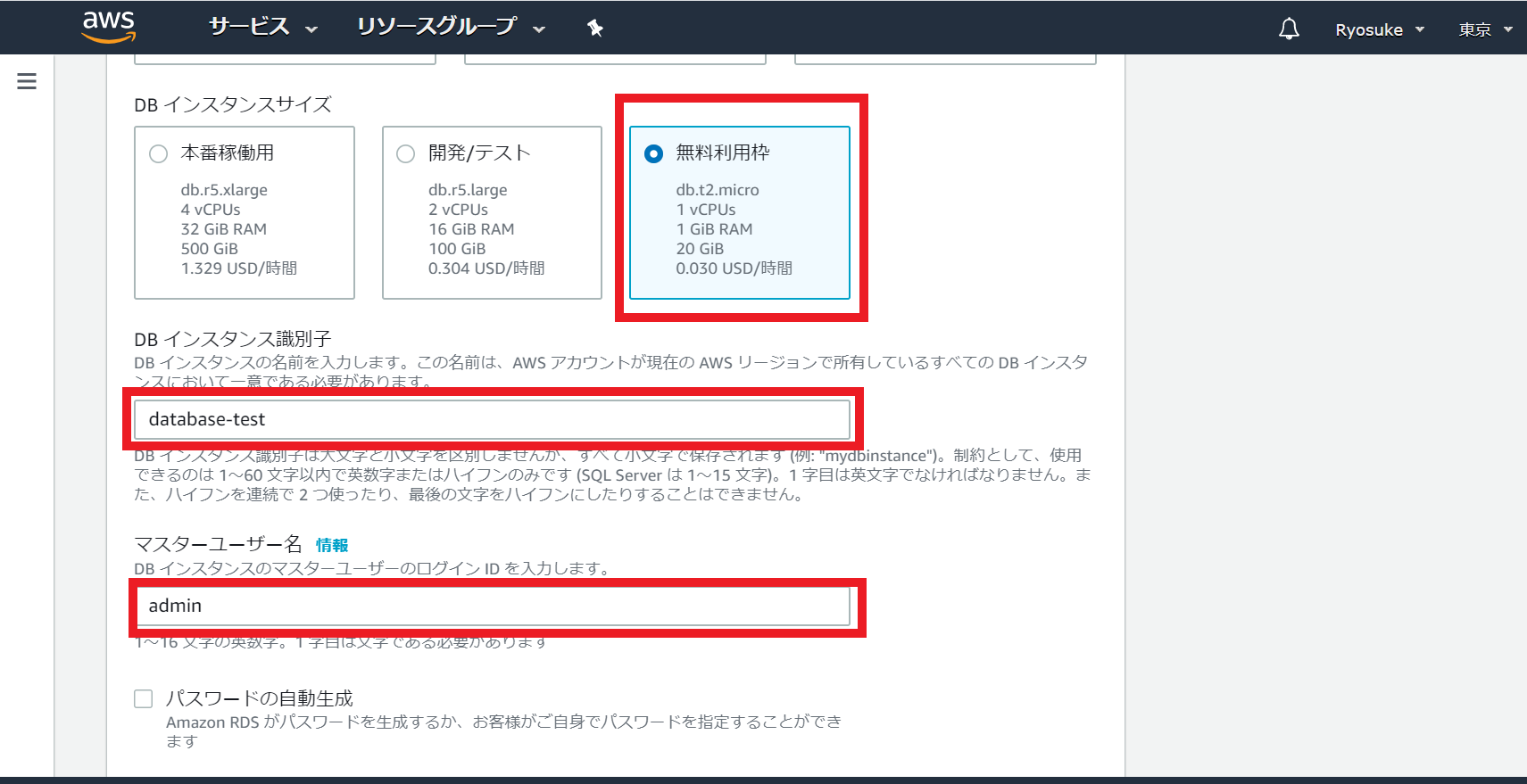
Task: Click the DB instance identifier field database-test
Action: click(492, 419)
